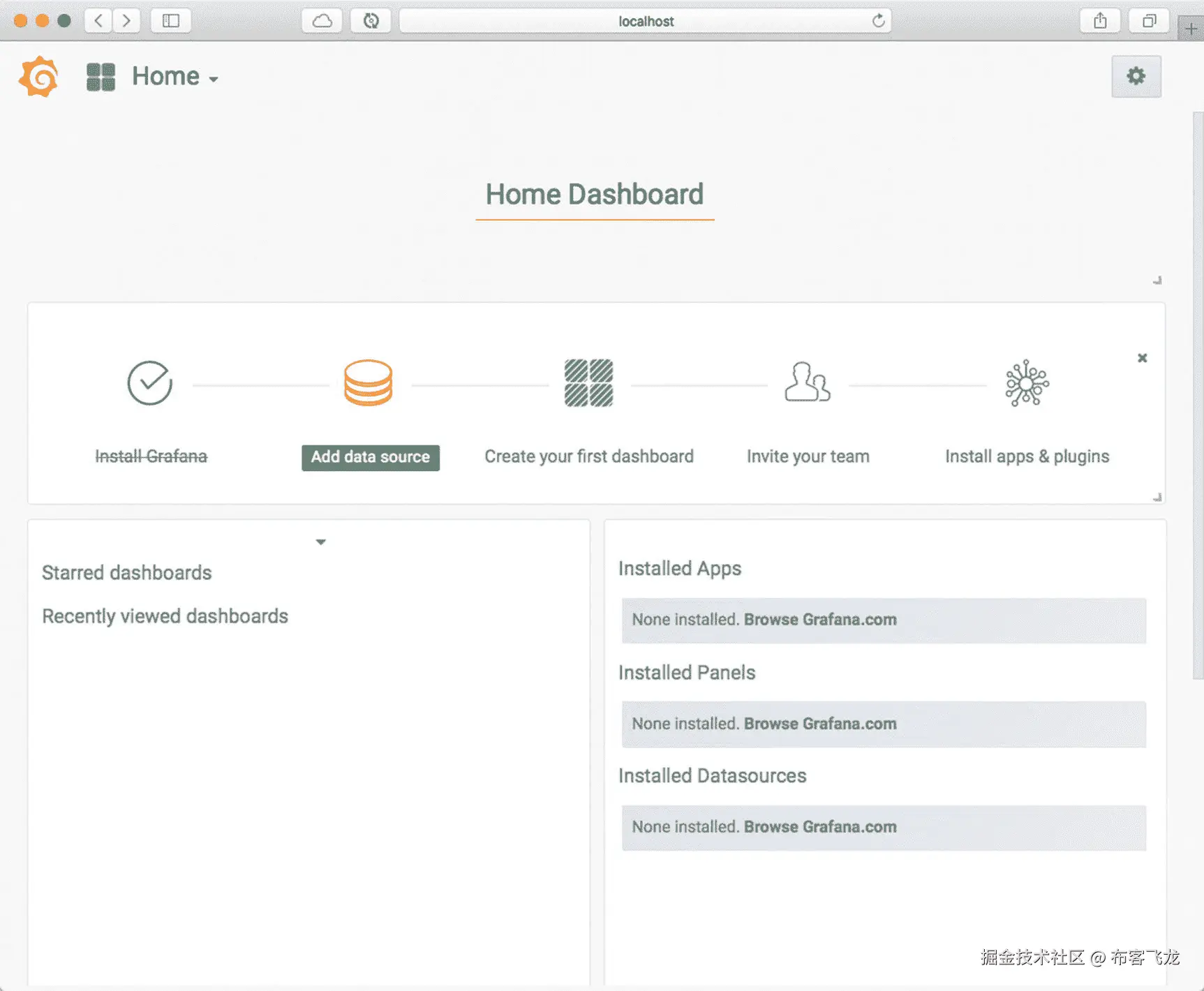Click the Home Dashboard title

click(595, 194)
